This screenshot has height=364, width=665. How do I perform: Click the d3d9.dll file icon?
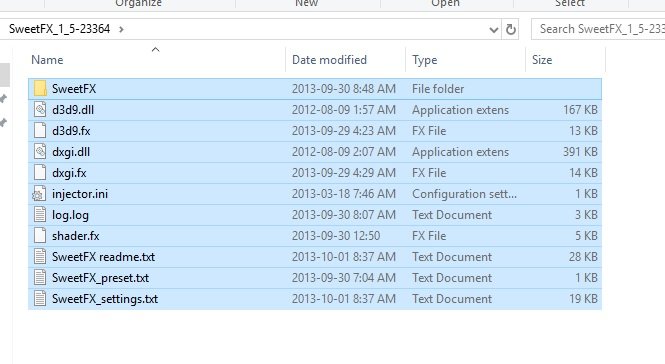tap(40, 109)
